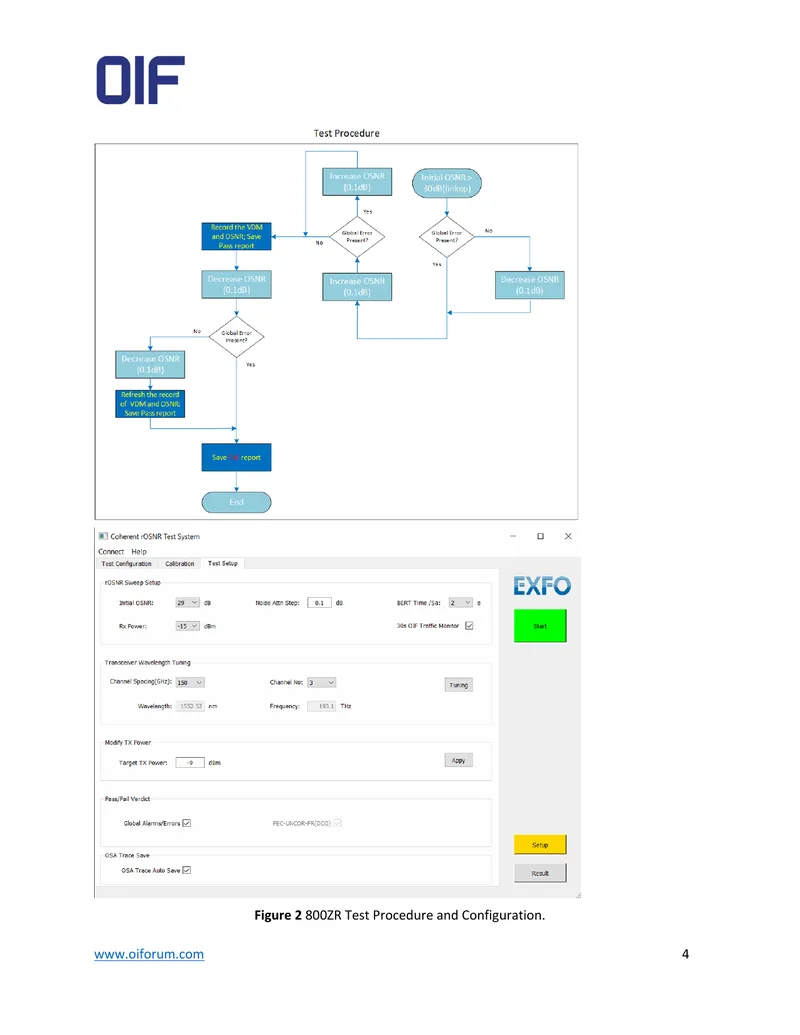
Task: Open the Channel Spacing(GHz) dropdown
Action: click(190, 683)
